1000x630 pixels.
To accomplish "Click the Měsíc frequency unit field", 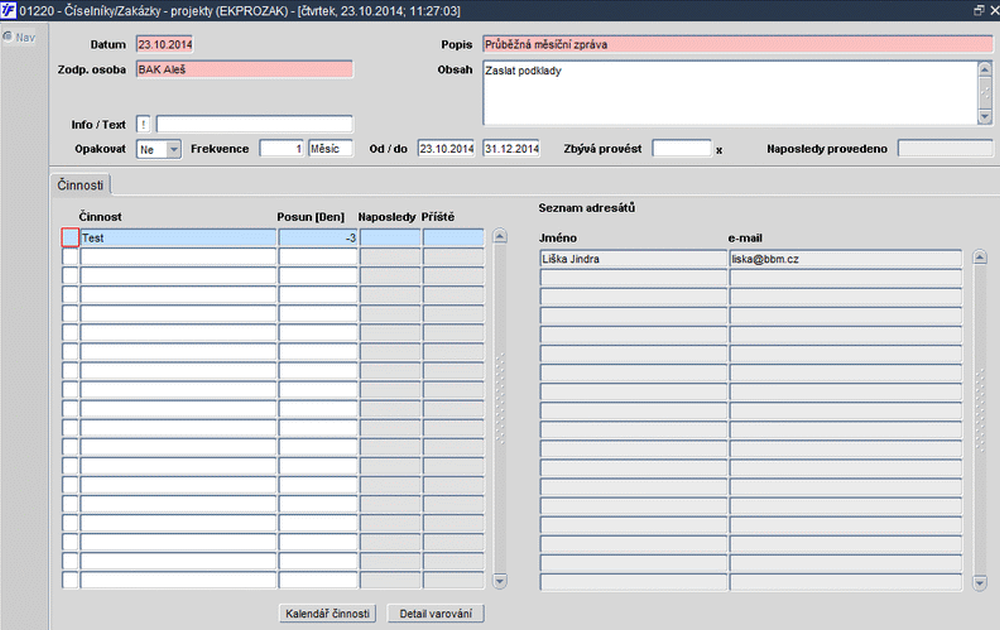I will coord(330,149).
